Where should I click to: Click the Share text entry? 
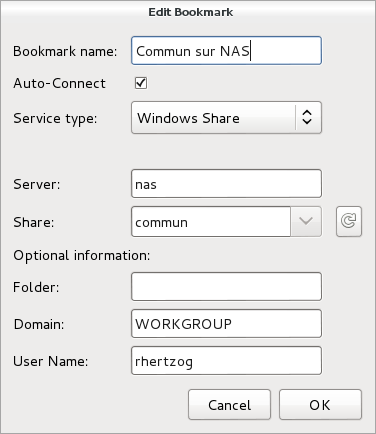[x=211, y=222]
